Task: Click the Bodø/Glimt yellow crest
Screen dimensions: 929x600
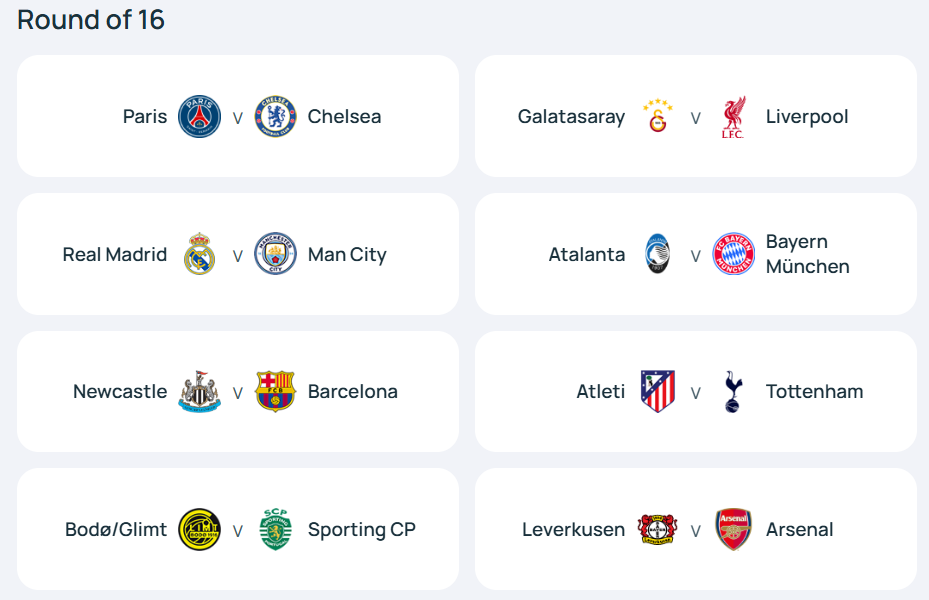Action: click(x=199, y=529)
